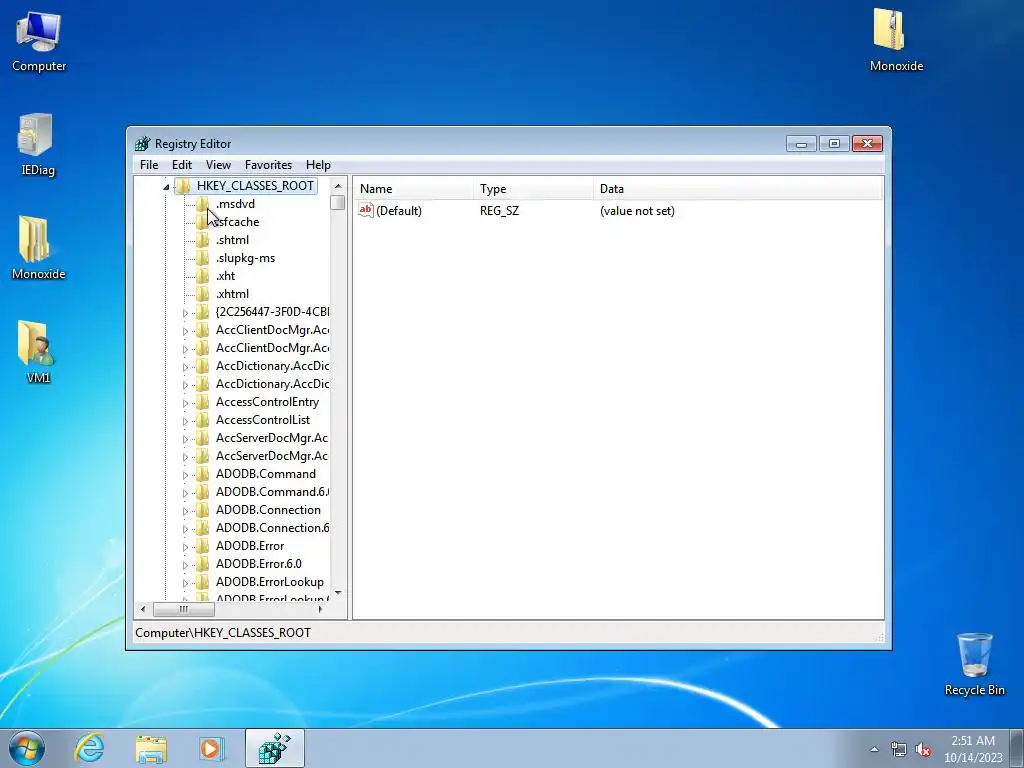The image size is (1024, 768).
Task: Click the ADODB.Command folder icon
Action: (x=203, y=473)
